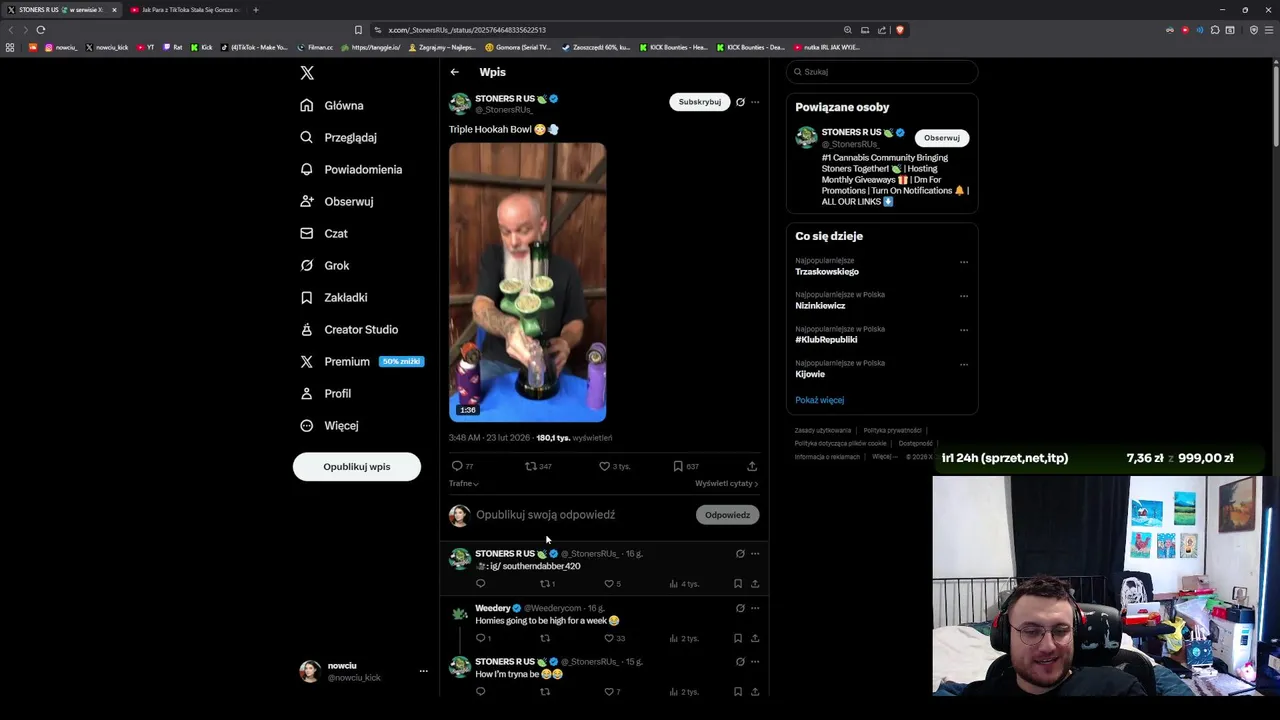The image size is (1280, 720).
Task: Open a new browser tab
Action: point(256,10)
